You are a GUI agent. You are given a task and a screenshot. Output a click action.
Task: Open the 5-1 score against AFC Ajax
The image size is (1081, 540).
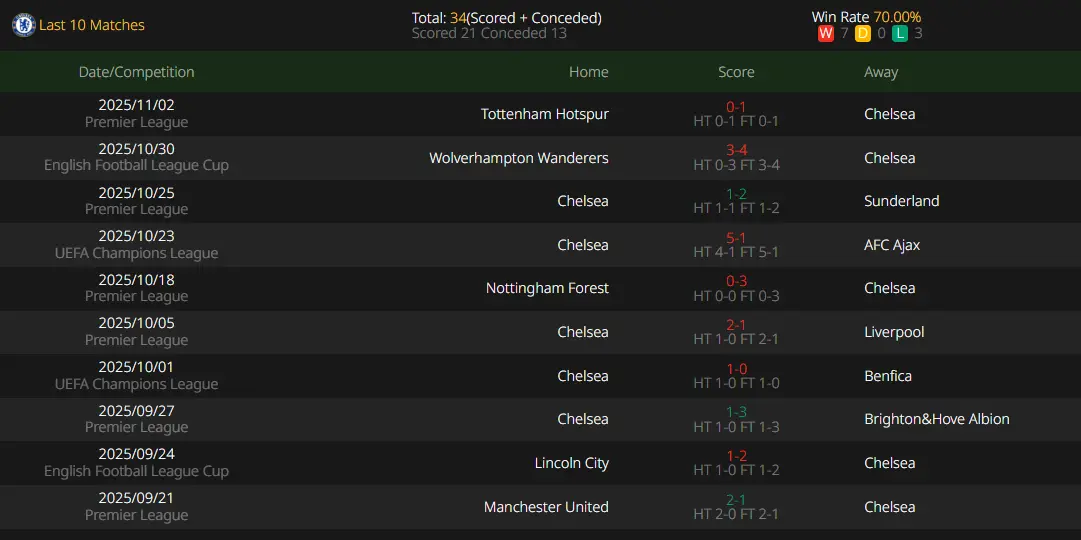736,238
